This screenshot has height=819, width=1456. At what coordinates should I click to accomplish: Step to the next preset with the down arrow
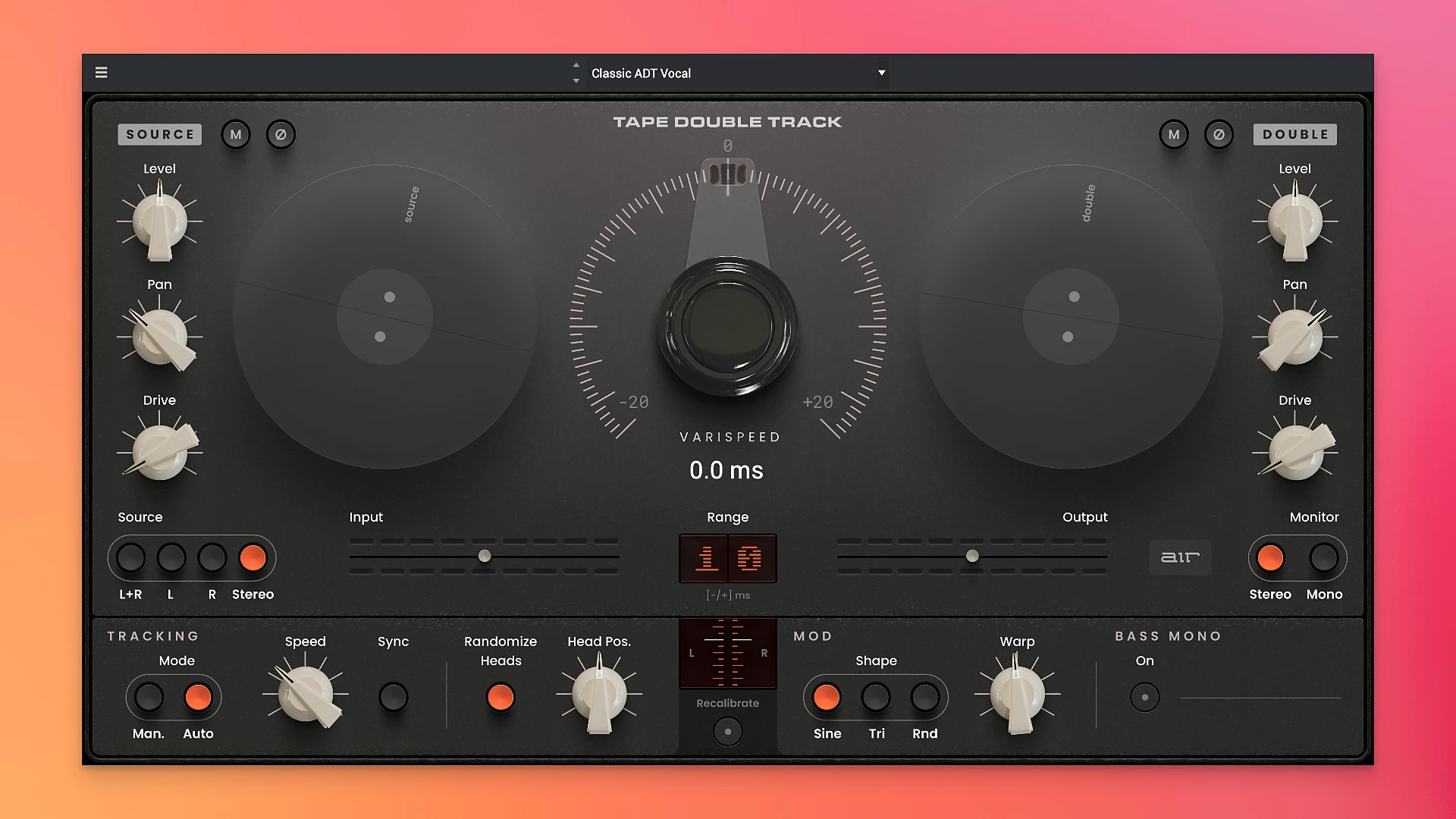[x=576, y=80]
